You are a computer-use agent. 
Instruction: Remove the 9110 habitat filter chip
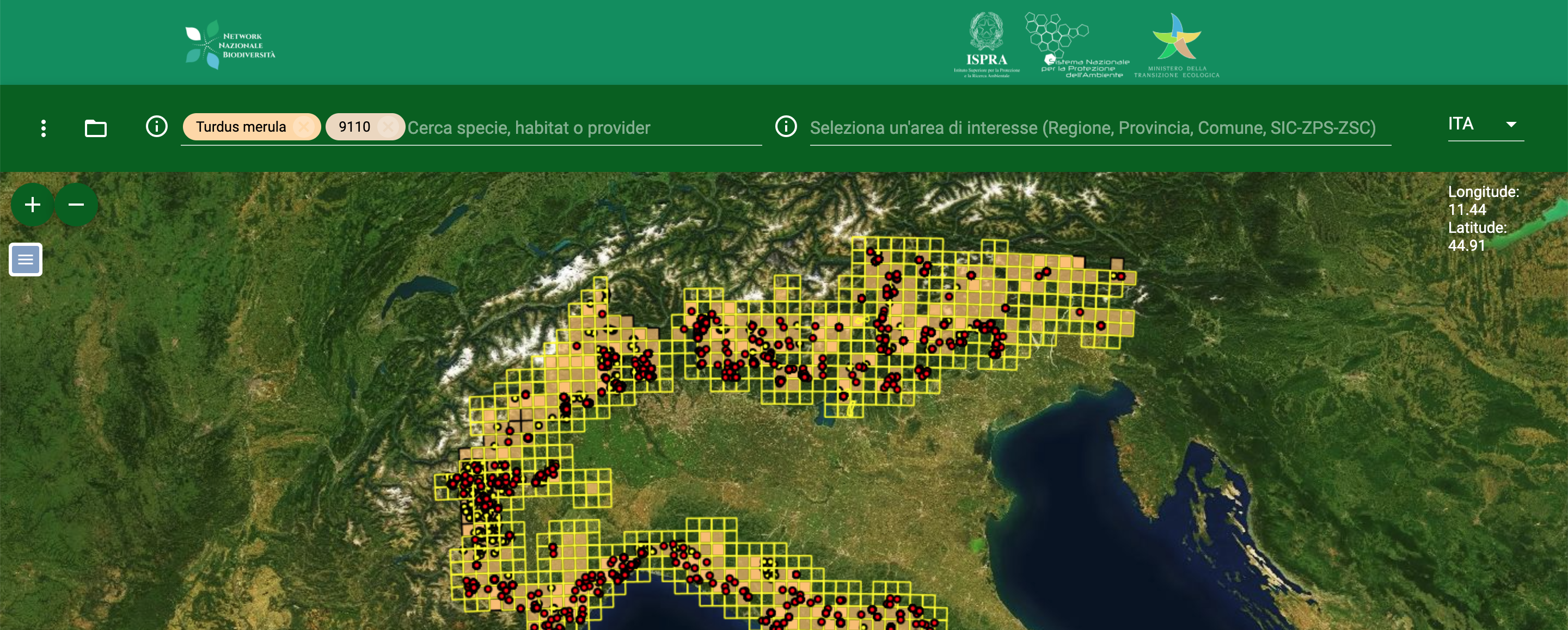[x=388, y=127]
